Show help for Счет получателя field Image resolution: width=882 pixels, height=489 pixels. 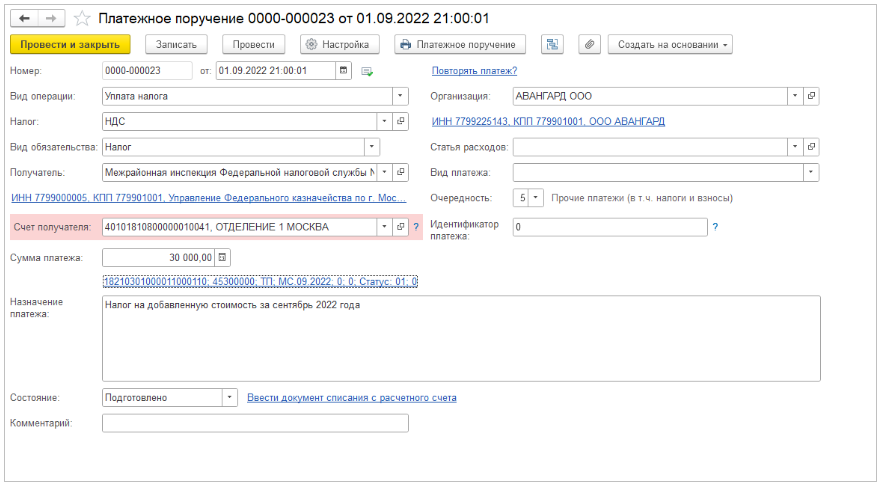click(x=416, y=227)
